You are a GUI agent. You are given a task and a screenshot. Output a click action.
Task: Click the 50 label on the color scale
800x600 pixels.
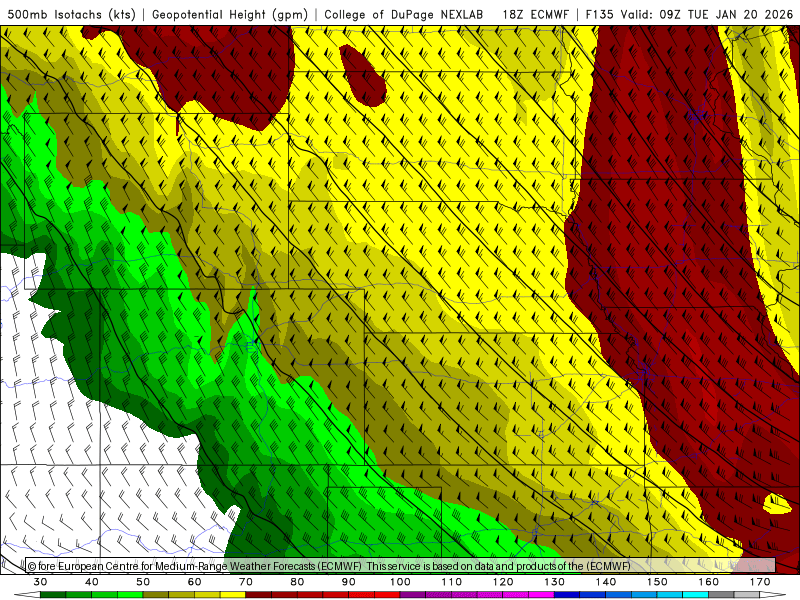[143, 582]
